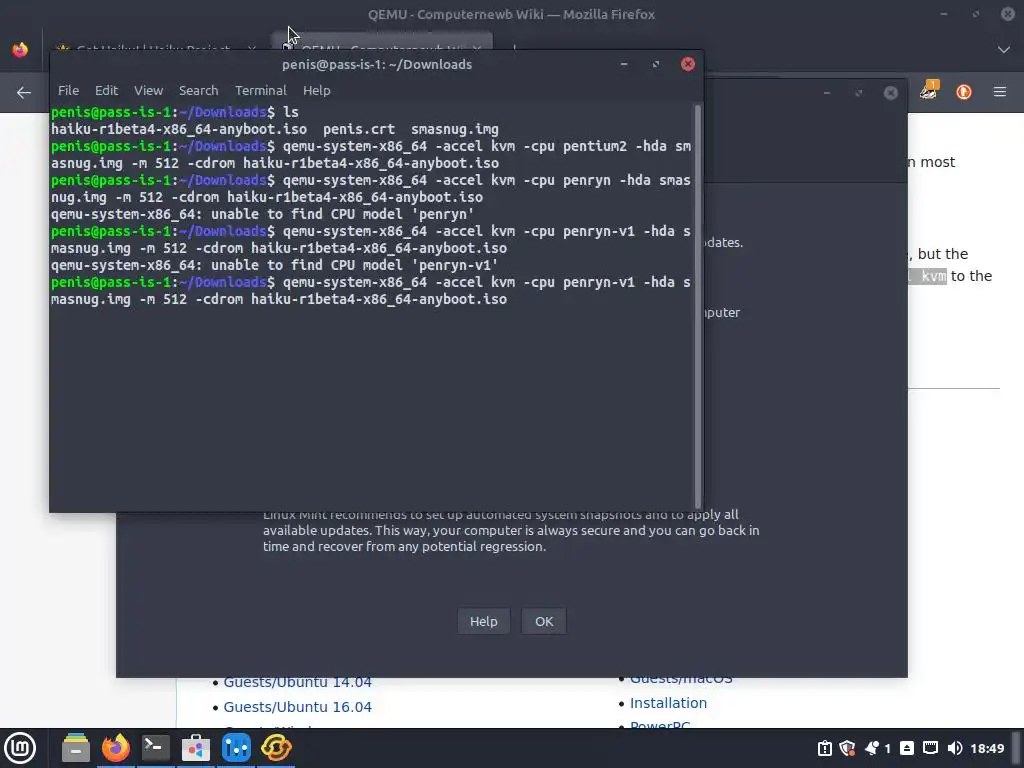The height and width of the screenshot is (768, 1024).
Task: Open Firefox hamburger application menu
Action: tap(1000, 92)
